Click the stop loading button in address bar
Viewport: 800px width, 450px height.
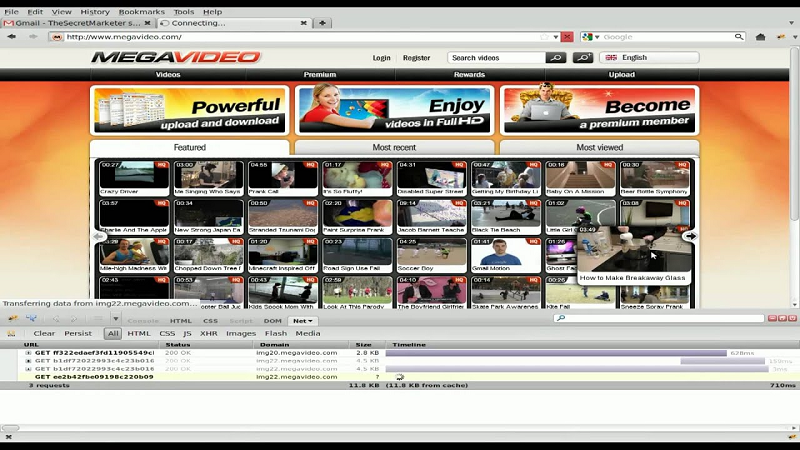click(567, 37)
